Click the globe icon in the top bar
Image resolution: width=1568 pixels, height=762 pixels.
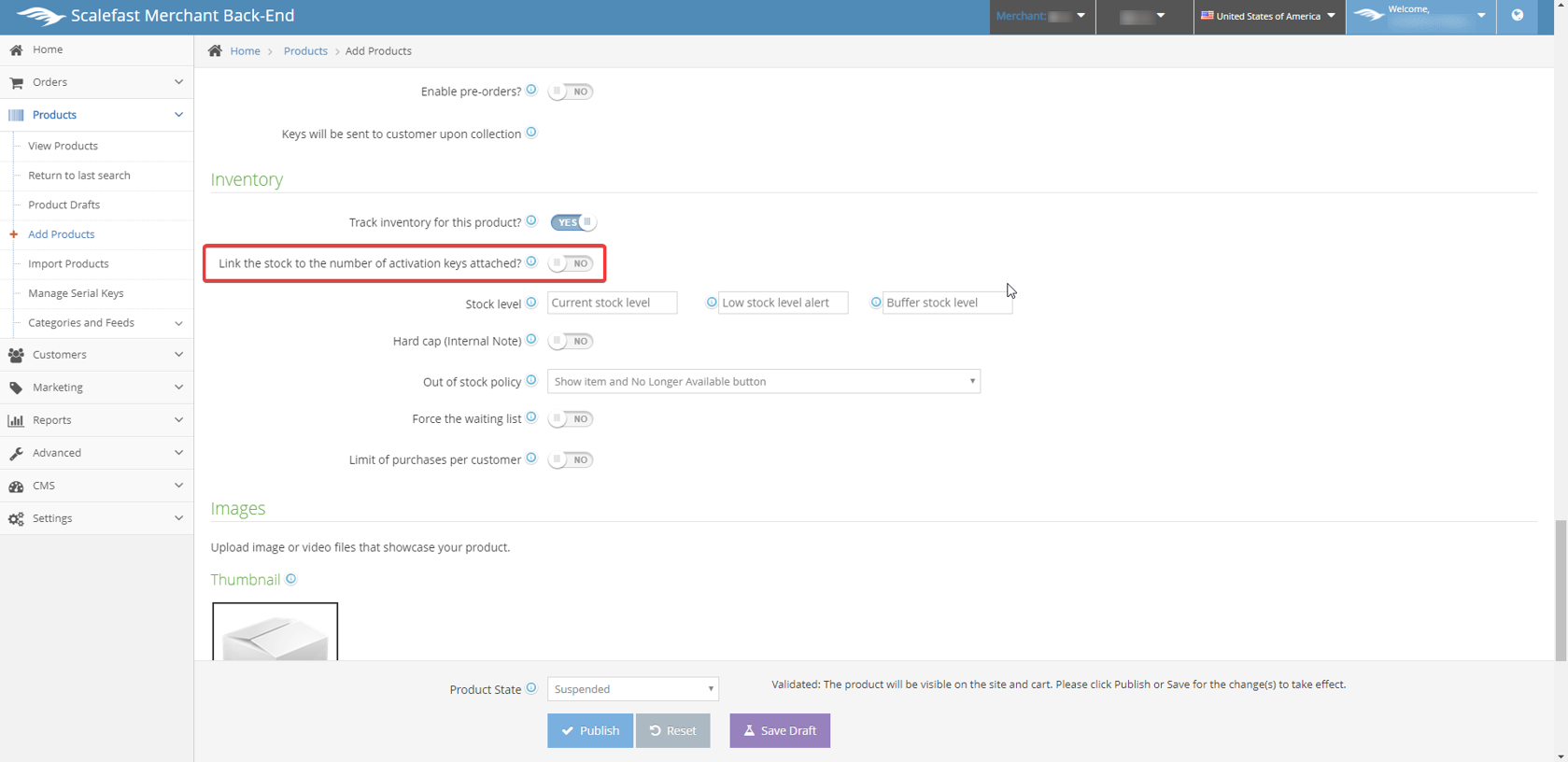tap(1517, 15)
